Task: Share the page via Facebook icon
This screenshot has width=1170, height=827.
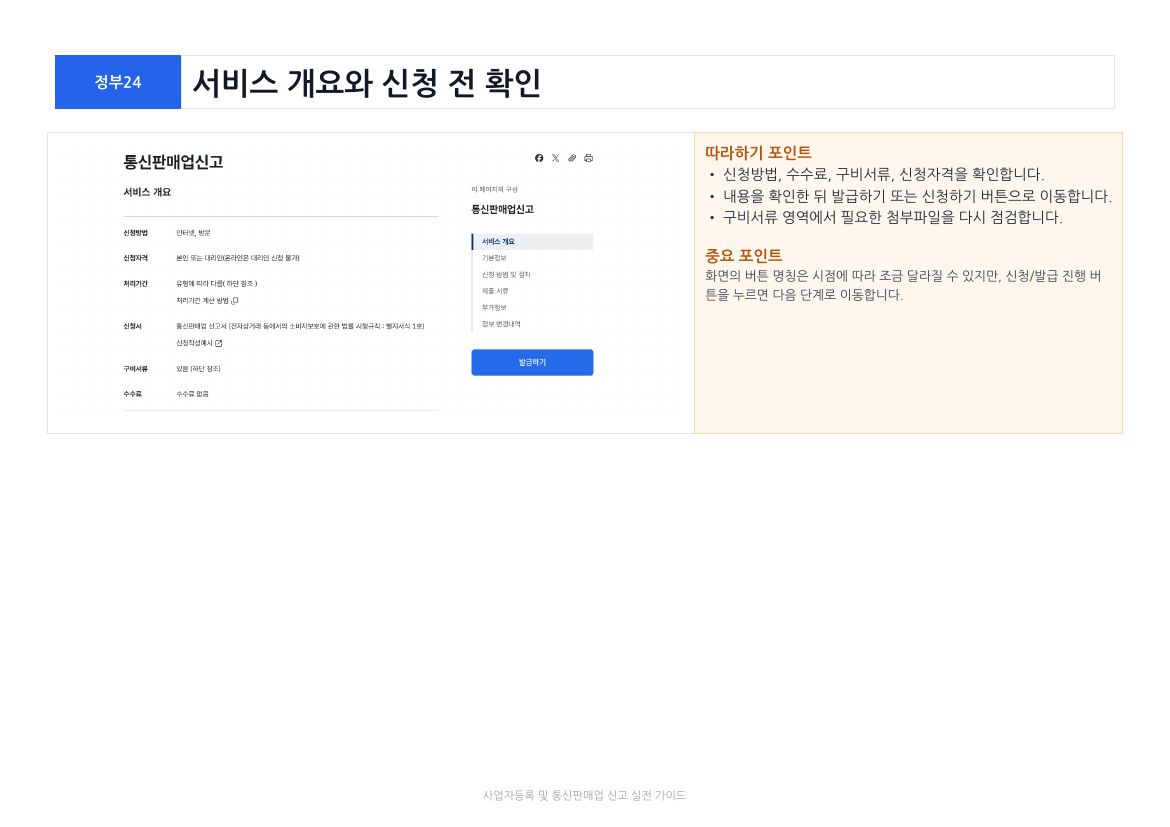Action: click(539, 158)
